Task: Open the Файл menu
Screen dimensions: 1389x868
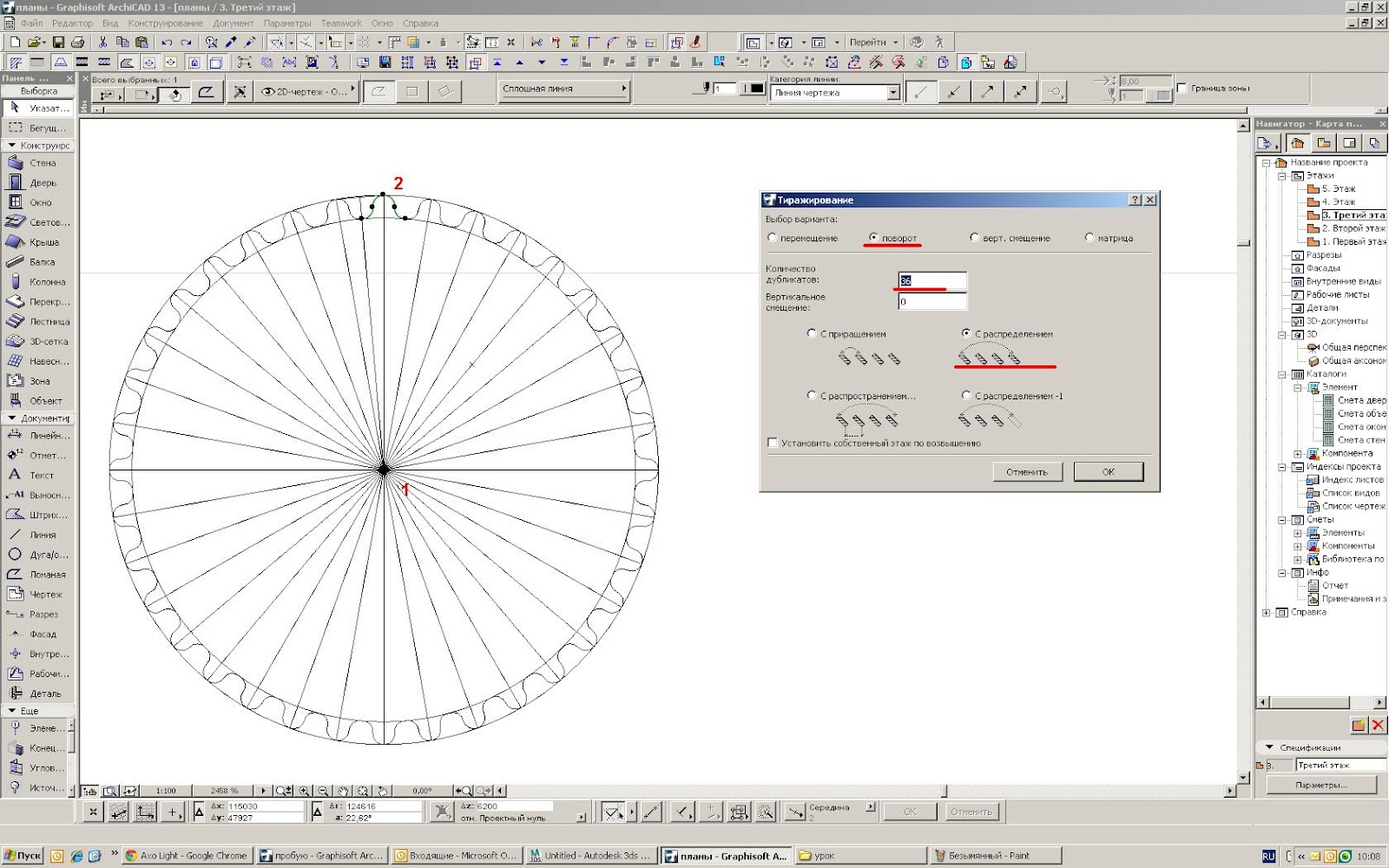Action: click(x=31, y=23)
